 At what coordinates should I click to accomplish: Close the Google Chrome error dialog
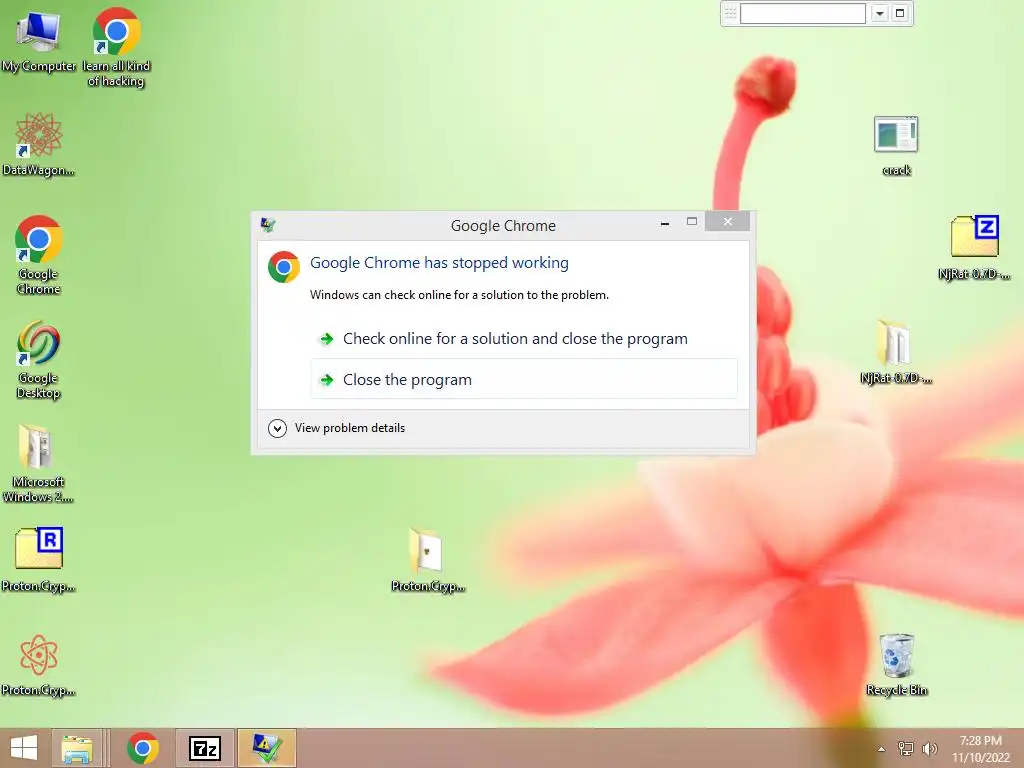pyautogui.click(x=728, y=222)
